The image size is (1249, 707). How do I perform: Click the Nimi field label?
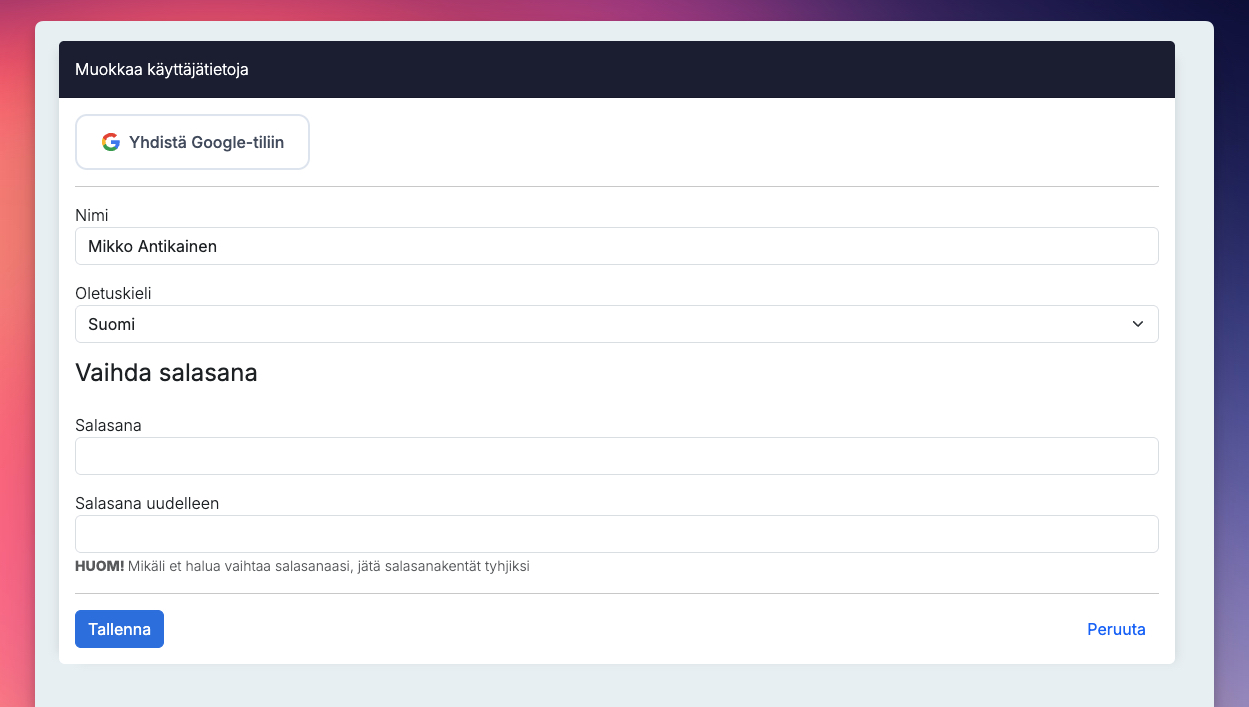pyautogui.click(x=92, y=215)
